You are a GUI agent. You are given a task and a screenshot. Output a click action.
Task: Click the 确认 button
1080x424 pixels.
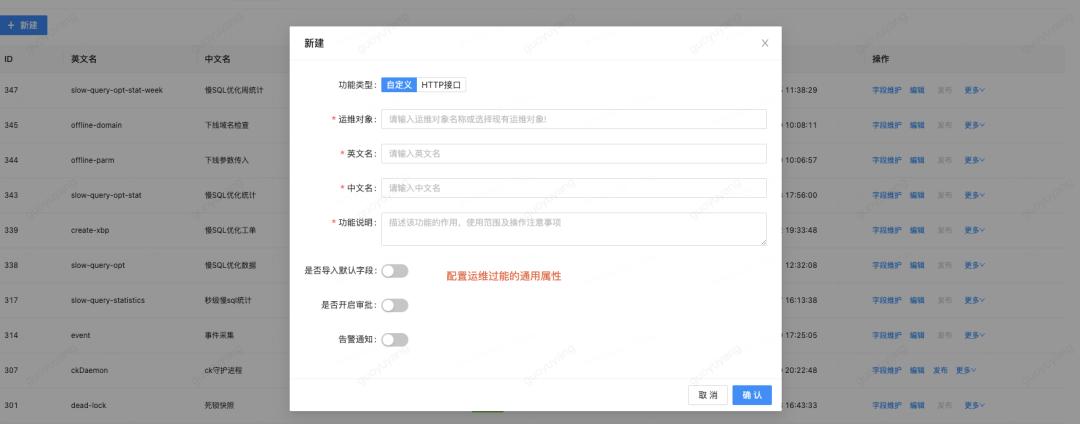tap(752, 395)
